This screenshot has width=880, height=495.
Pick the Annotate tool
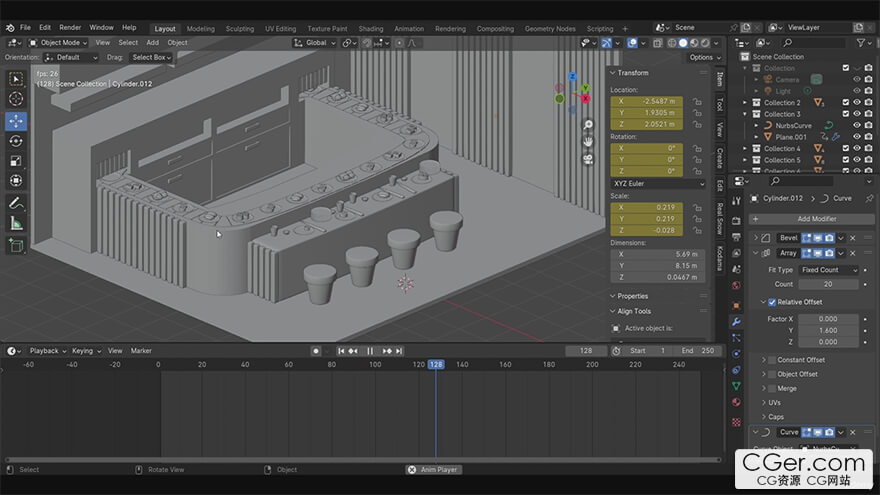coord(16,203)
